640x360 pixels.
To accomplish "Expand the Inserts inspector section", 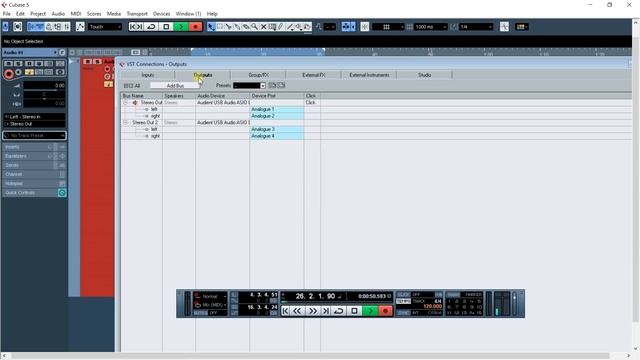I will tap(34, 147).
